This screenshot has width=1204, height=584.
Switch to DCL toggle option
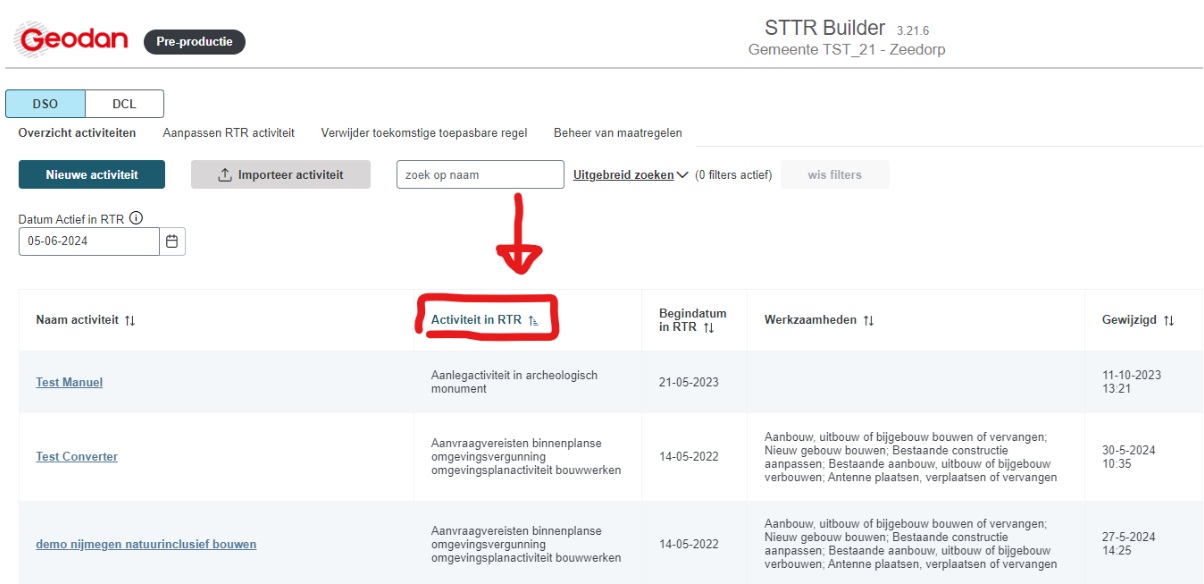tap(124, 104)
